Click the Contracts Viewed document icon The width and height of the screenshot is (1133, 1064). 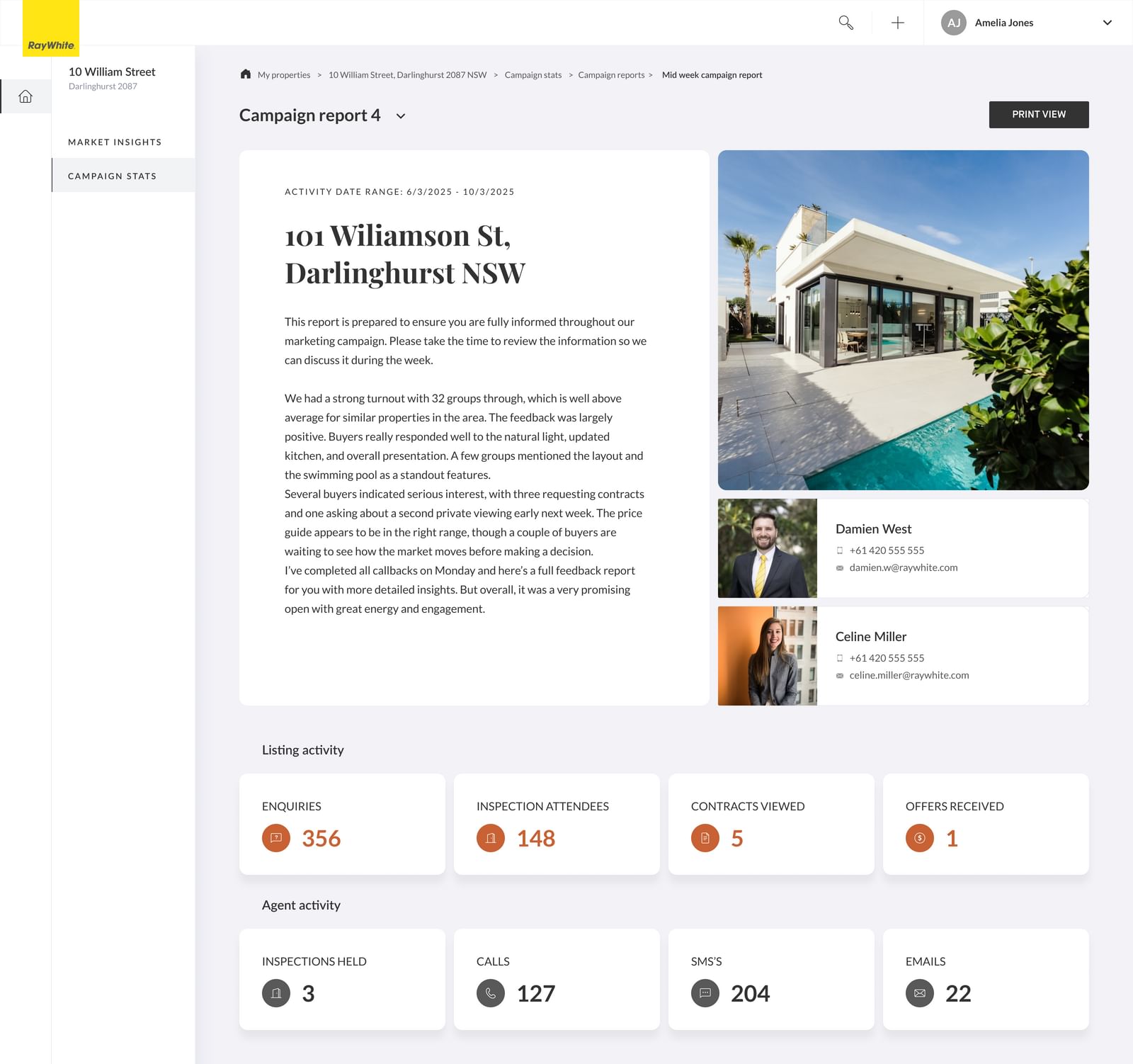pyautogui.click(x=705, y=838)
